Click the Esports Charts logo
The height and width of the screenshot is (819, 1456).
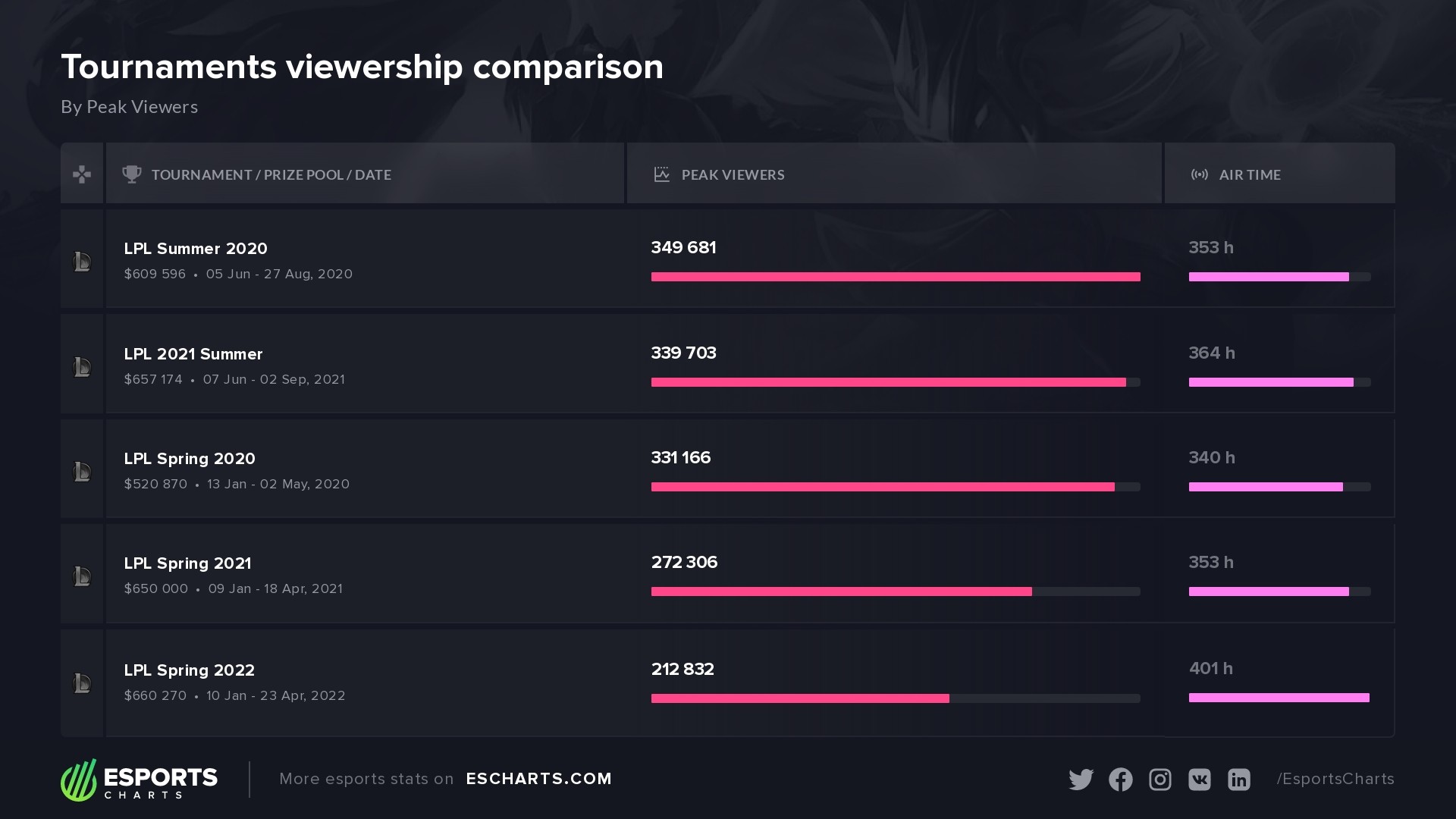140,780
